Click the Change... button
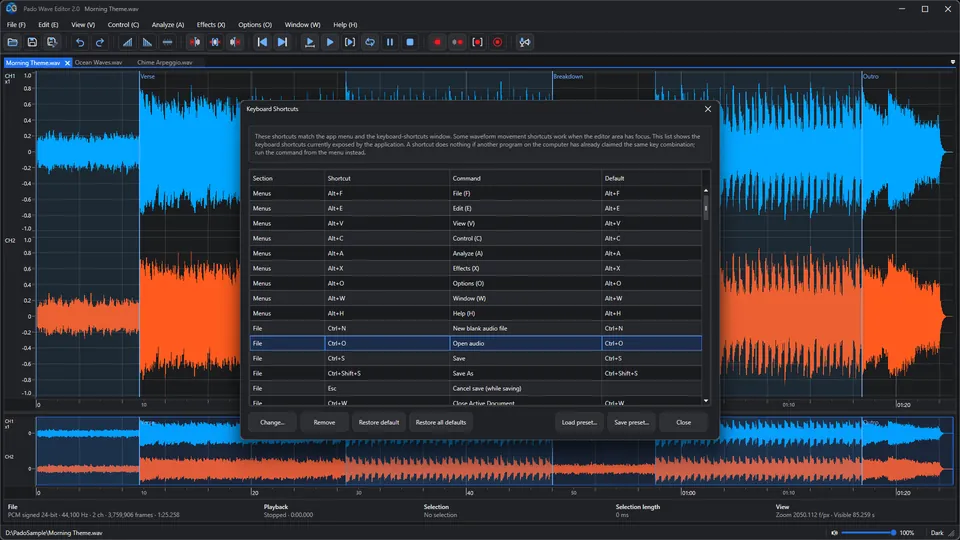The height and width of the screenshot is (540, 960). pos(272,422)
